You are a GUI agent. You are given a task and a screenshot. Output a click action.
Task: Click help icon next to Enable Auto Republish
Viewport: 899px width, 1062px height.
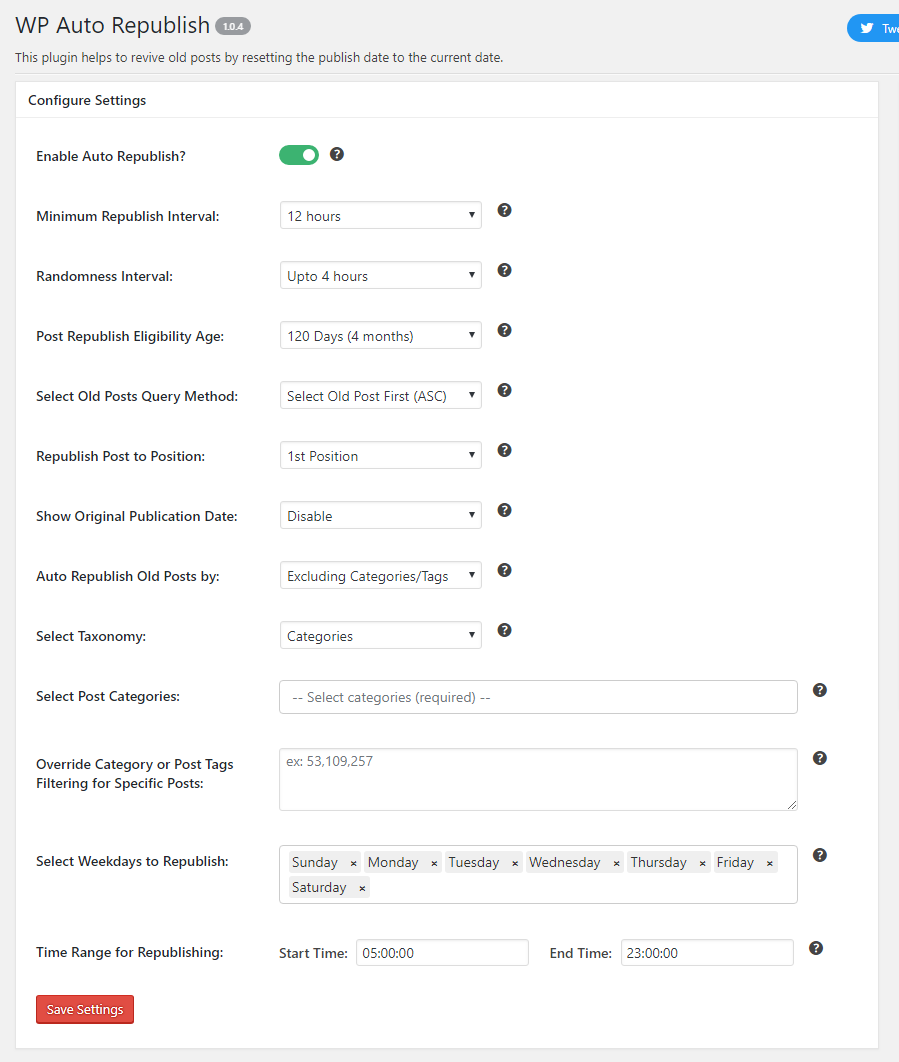(337, 154)
